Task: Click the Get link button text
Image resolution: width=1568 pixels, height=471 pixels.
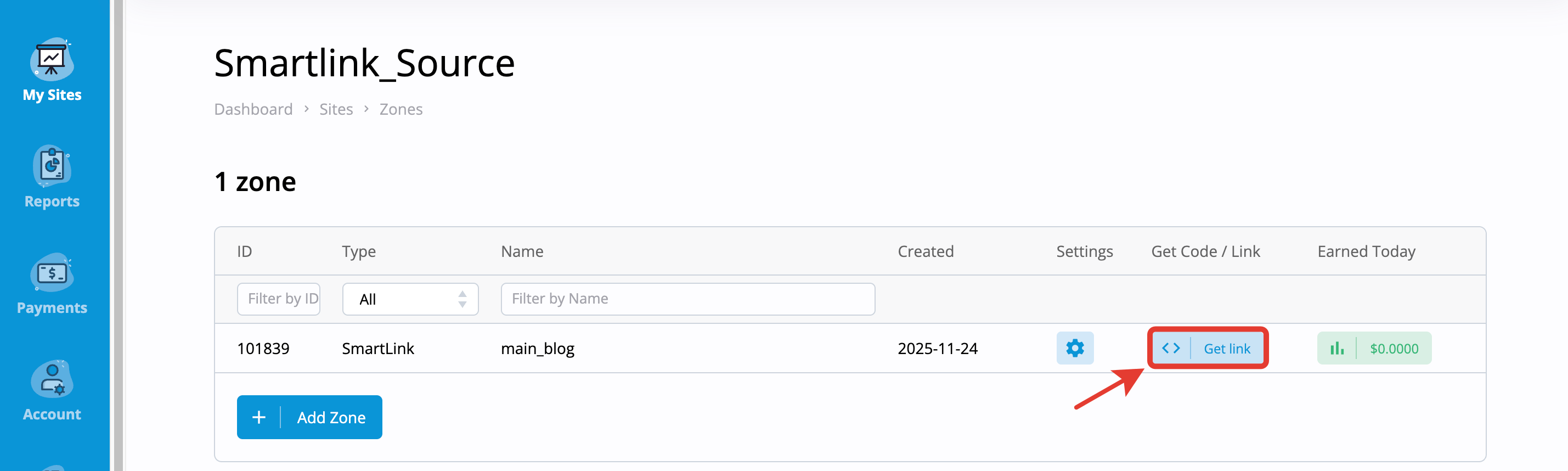Action: [1227, 349]
